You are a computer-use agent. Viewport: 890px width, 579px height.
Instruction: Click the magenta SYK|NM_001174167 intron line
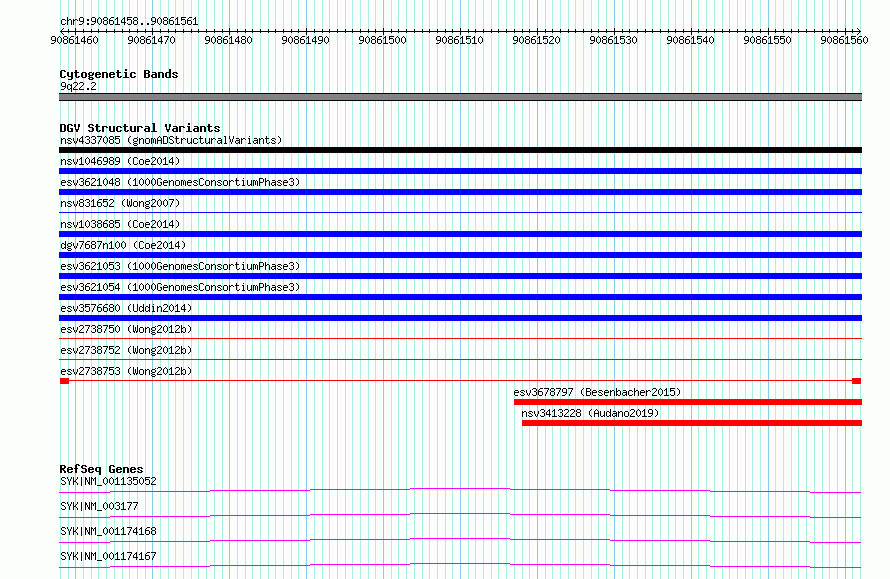460,565
